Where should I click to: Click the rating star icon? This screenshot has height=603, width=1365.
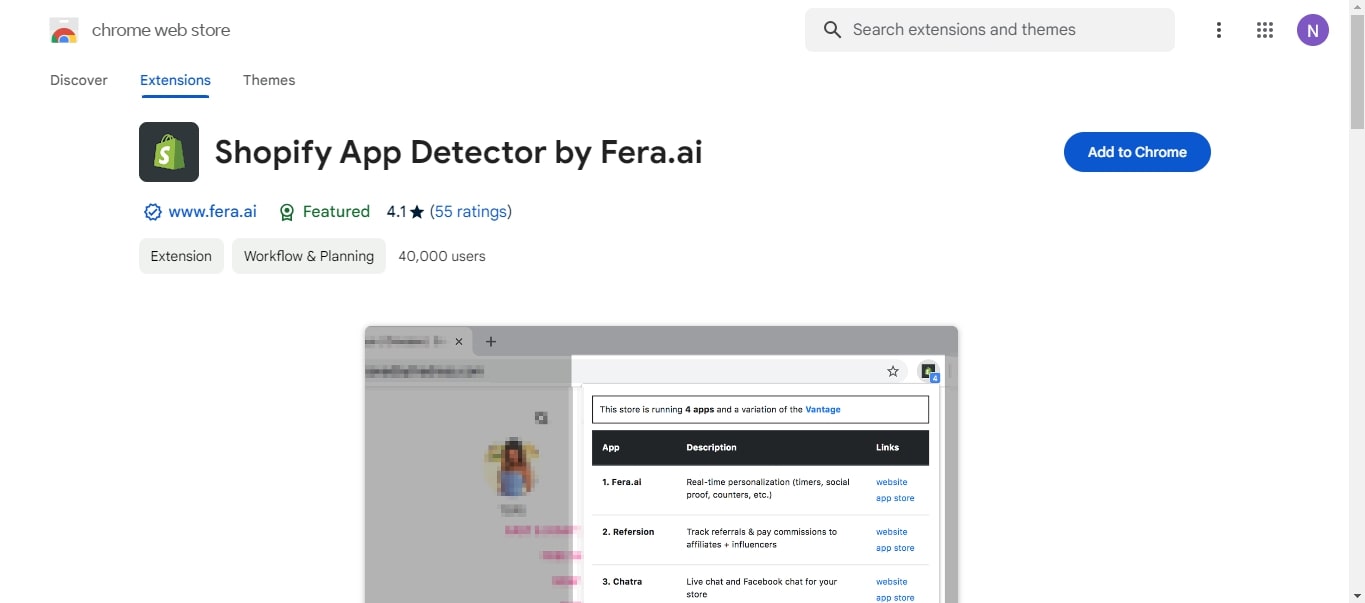coord(417,212)
